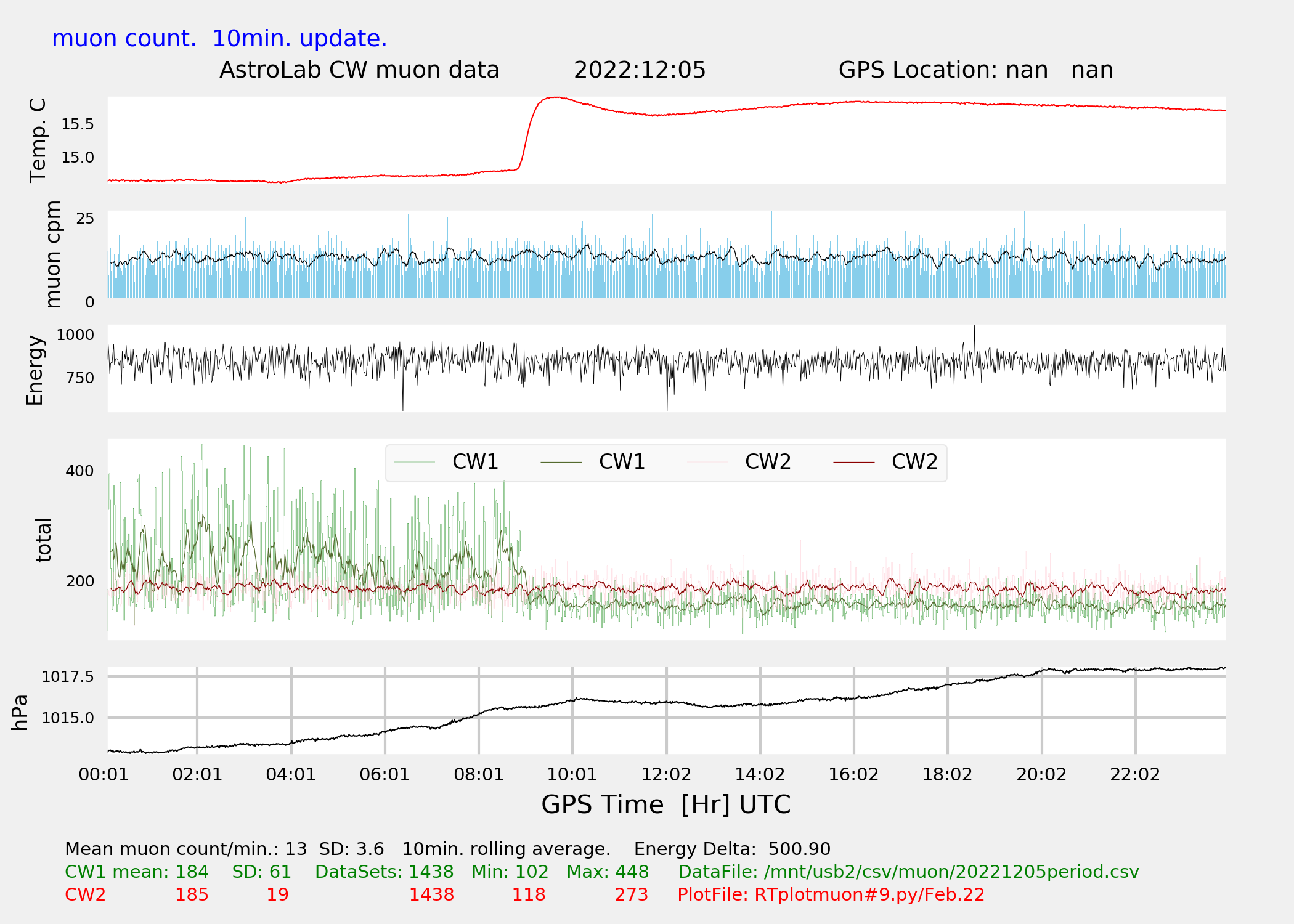The image size is (1294, 924).
Task: Click the GPS Location nan text
Action: (x=975, y=70)
